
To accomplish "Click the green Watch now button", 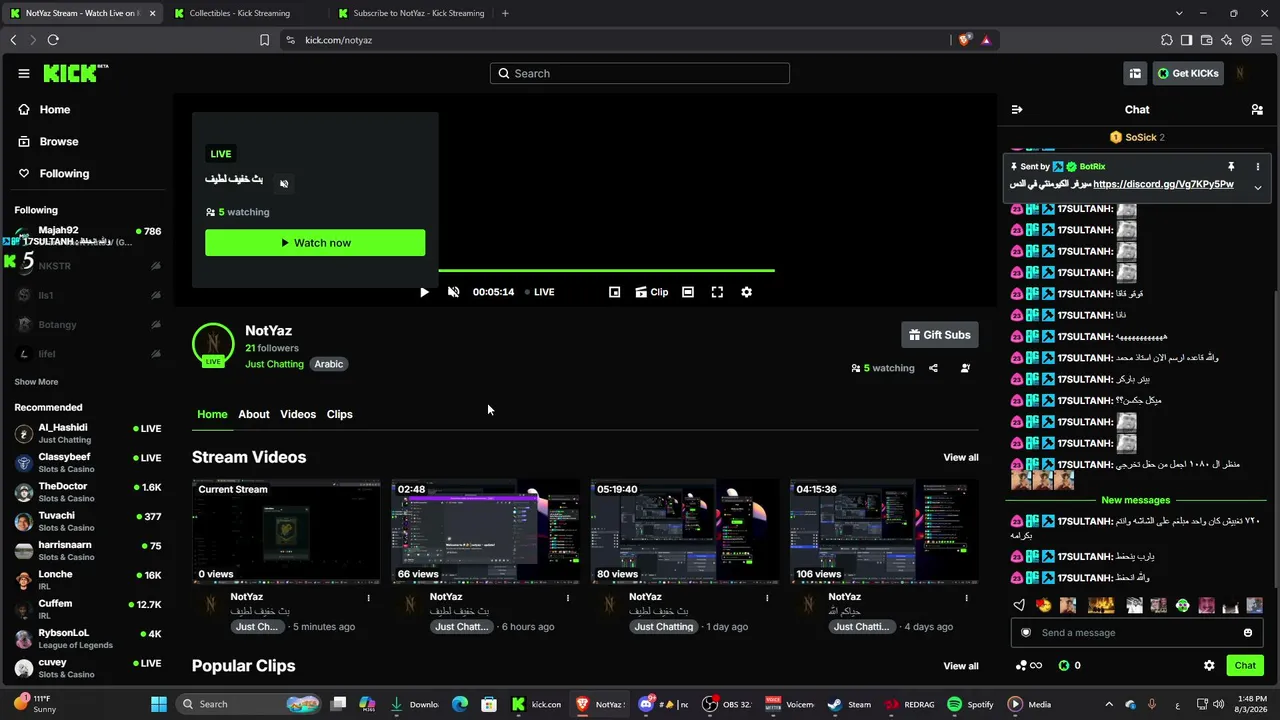I will pyautogui.click(x=315, y=243).
